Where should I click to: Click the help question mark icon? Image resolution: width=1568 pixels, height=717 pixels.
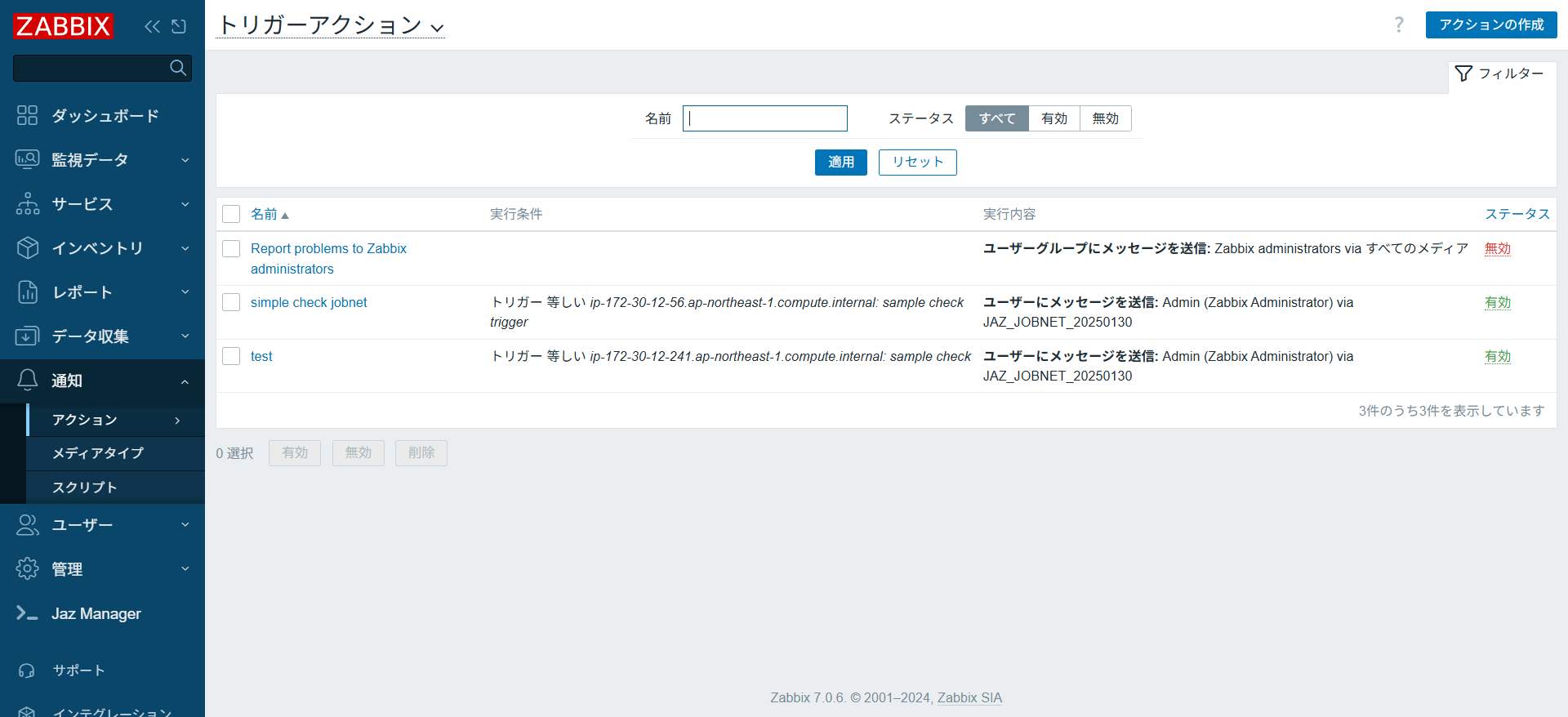click(x=1399, y=24)
